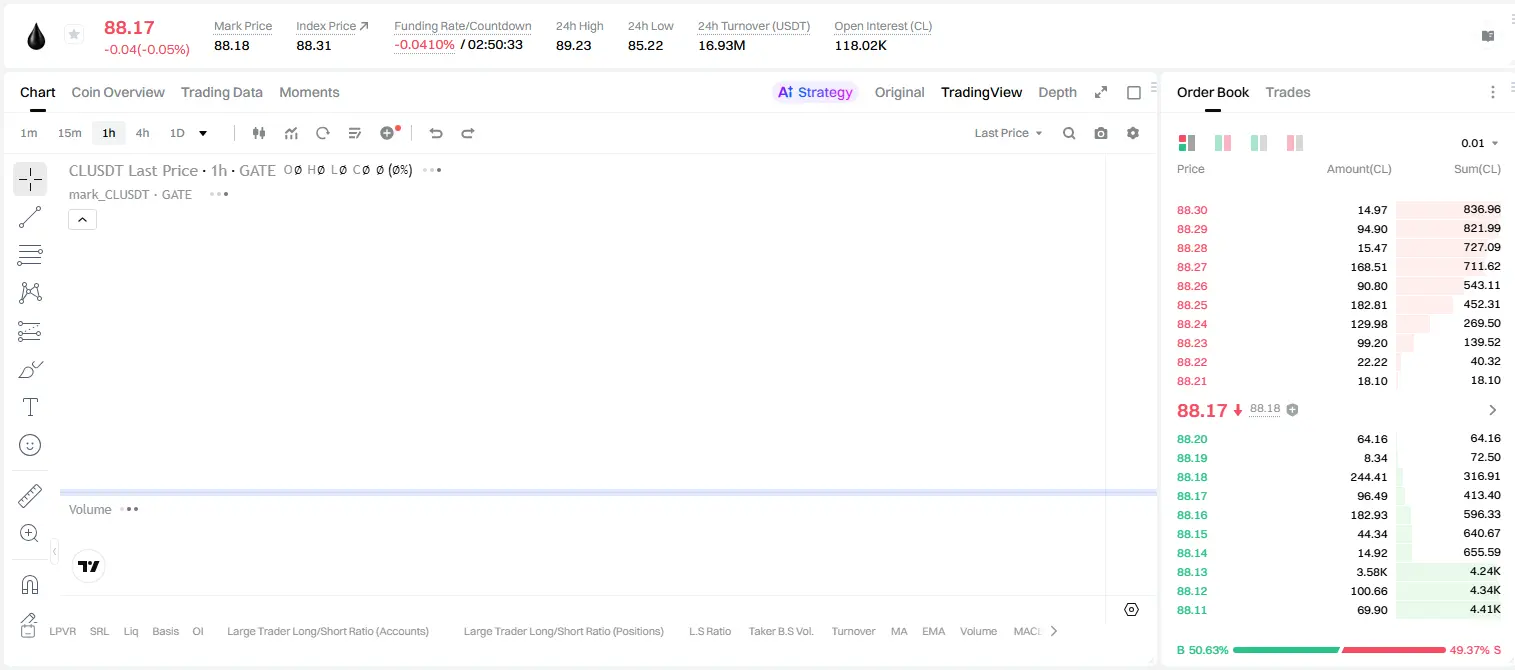The image size is (1515, 670).
Task: Redo the chart action
Action: coord(468,133)
